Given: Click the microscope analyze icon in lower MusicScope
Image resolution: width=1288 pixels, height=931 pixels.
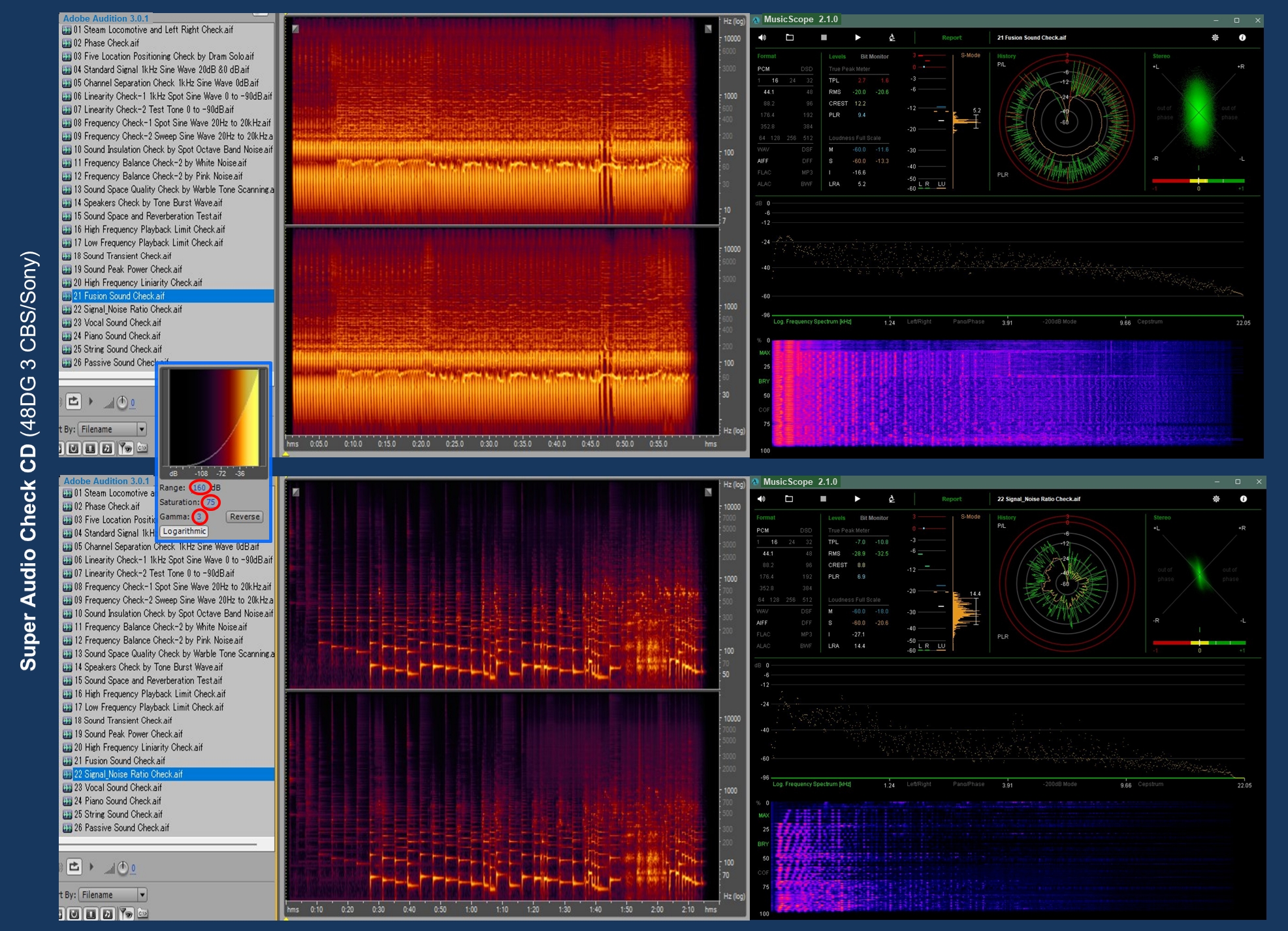Looking at the screenshot, I should click(x=892, y=499).
